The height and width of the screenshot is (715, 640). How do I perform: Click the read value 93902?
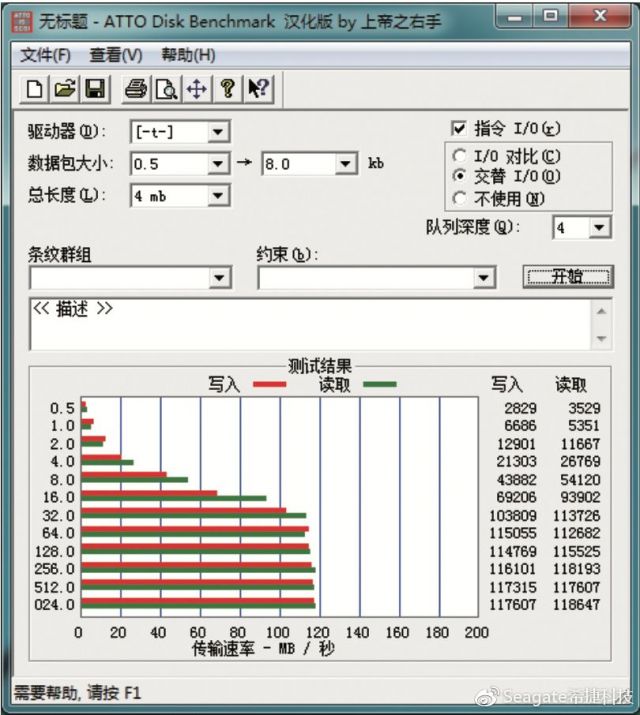580,497
